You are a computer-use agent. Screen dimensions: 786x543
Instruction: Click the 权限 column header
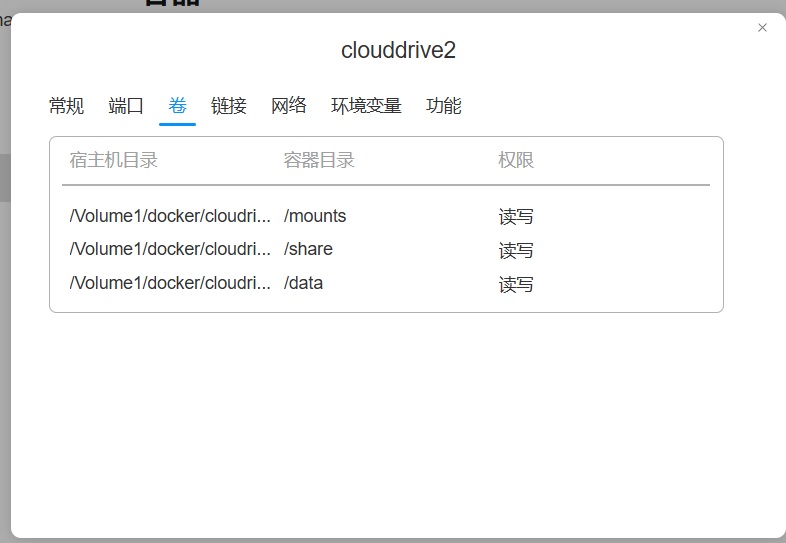point(516,160)
